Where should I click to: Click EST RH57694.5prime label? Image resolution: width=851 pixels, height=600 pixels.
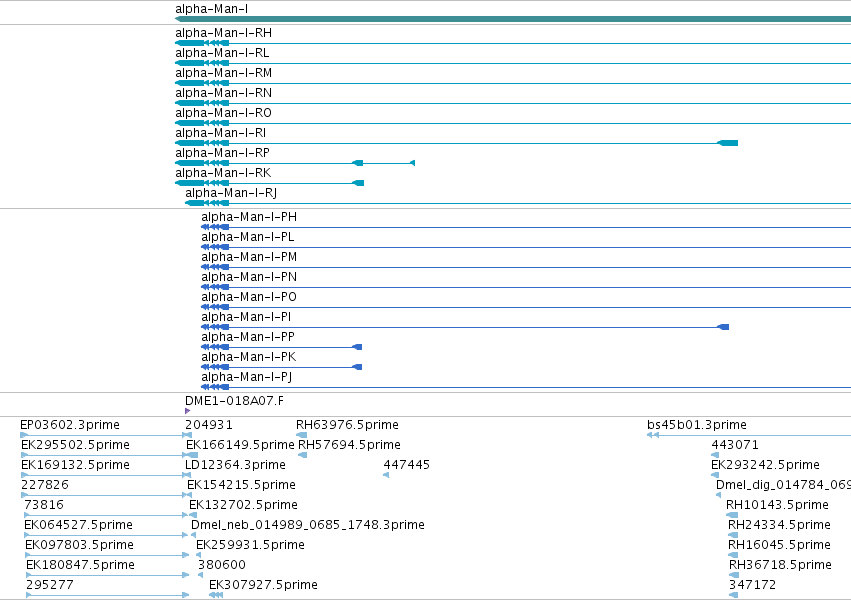350,445
